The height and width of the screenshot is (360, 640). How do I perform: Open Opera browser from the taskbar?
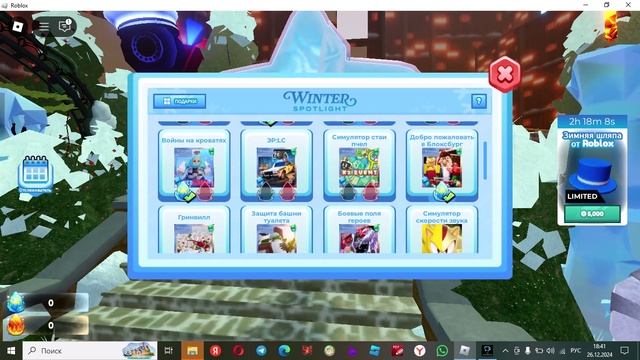coord(239,351)
